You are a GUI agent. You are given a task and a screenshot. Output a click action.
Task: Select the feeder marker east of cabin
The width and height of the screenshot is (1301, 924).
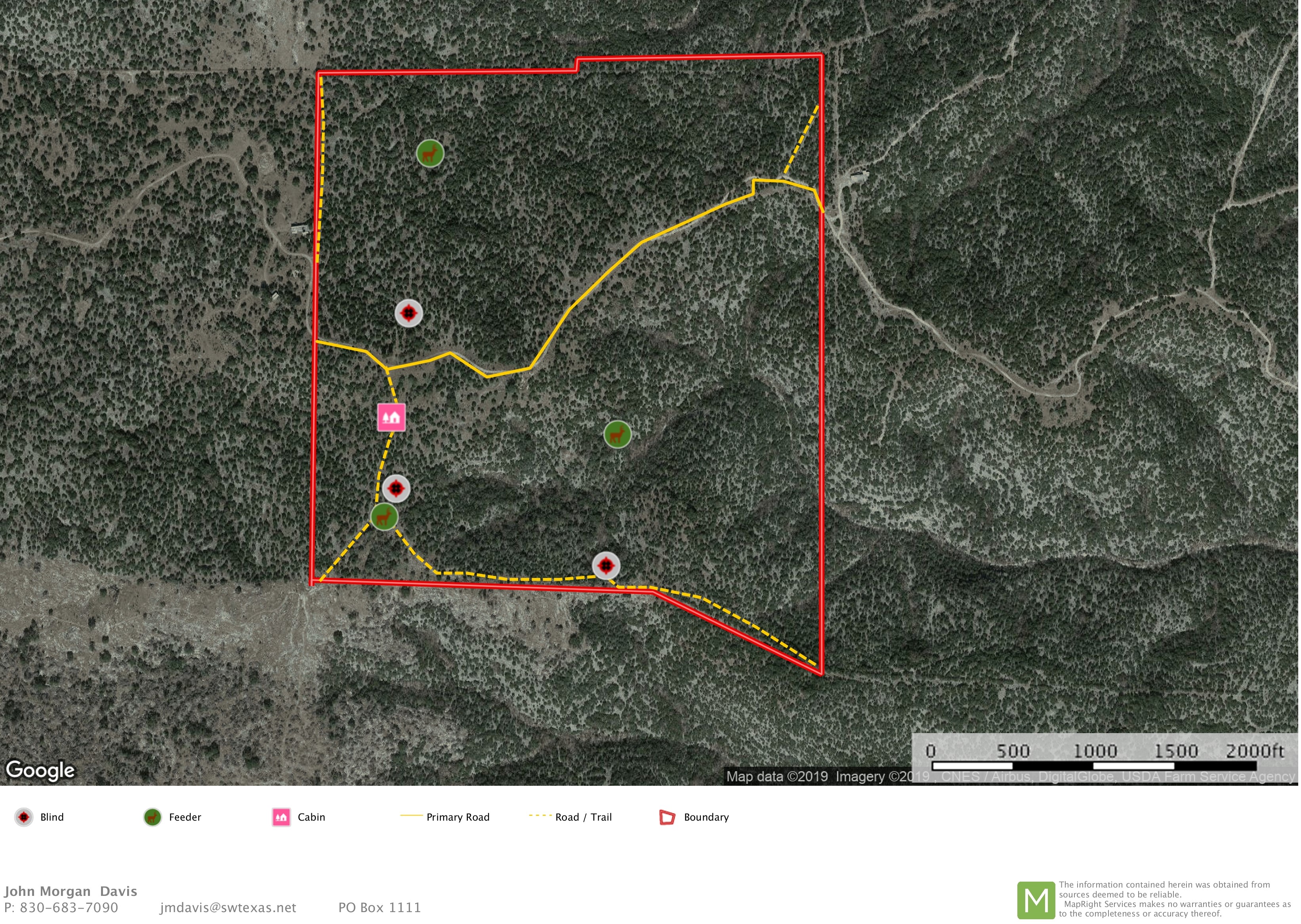click(617, 435)
